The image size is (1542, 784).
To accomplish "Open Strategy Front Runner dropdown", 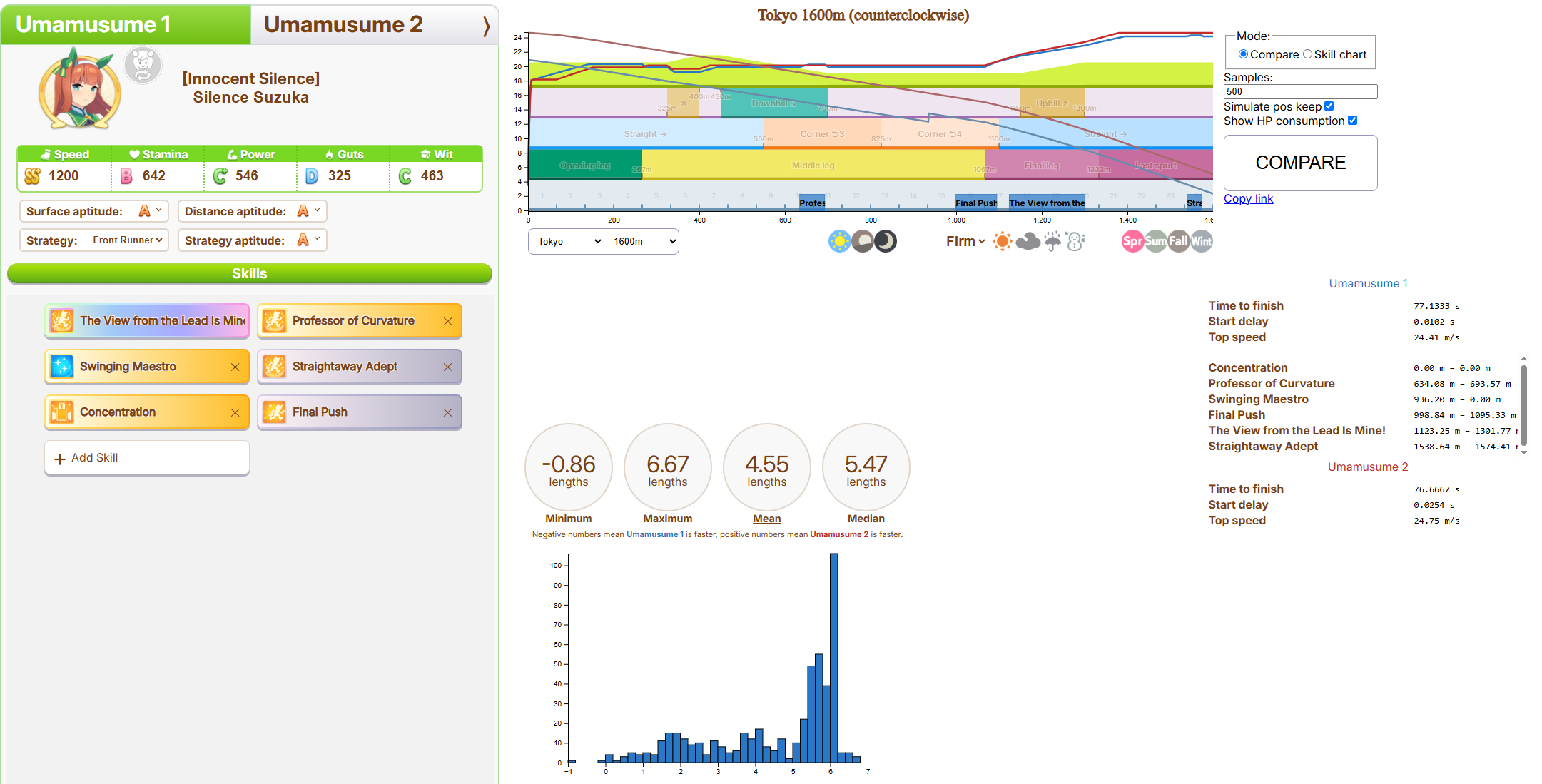I will (x=127, y=240).
